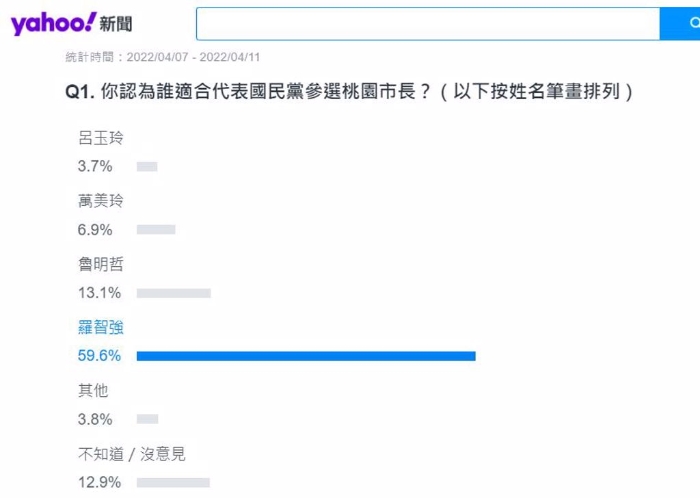Click the 12.9% gray result bar
Image resolution: width=700 pixels, height=498 pixels.
tap(173, 482)
